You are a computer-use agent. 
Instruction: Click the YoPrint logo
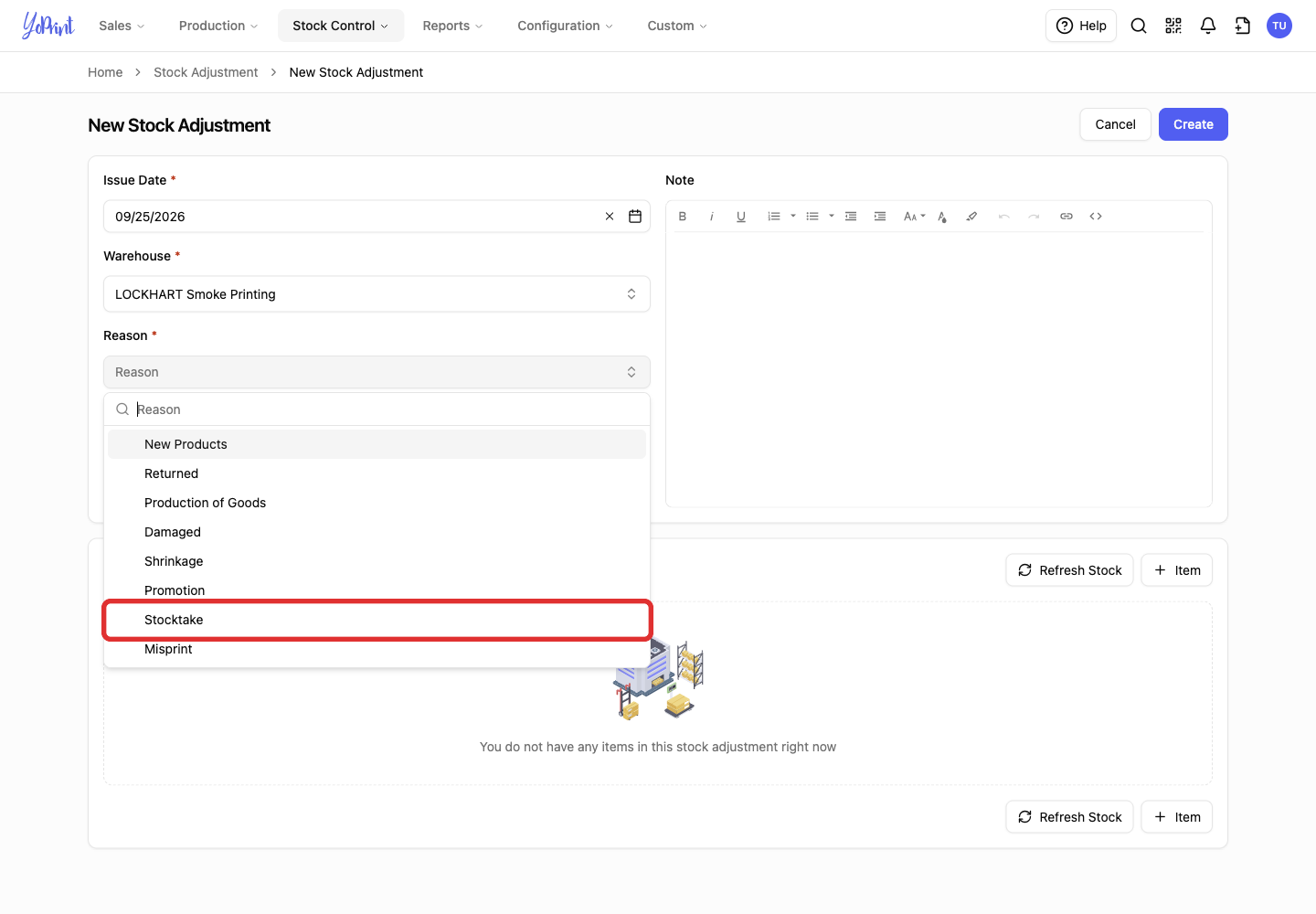pos(48,26)
